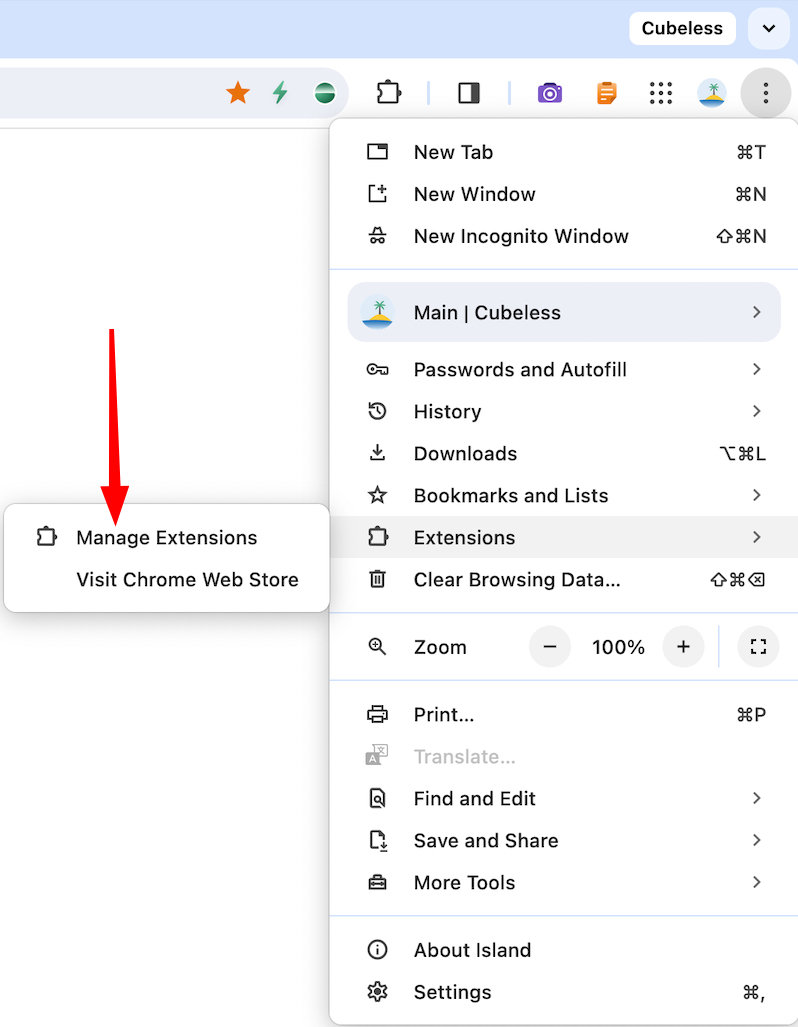The image size is (798, 1027).
Task: Click the incognito spy icon
Action: (x=377, y=236)
